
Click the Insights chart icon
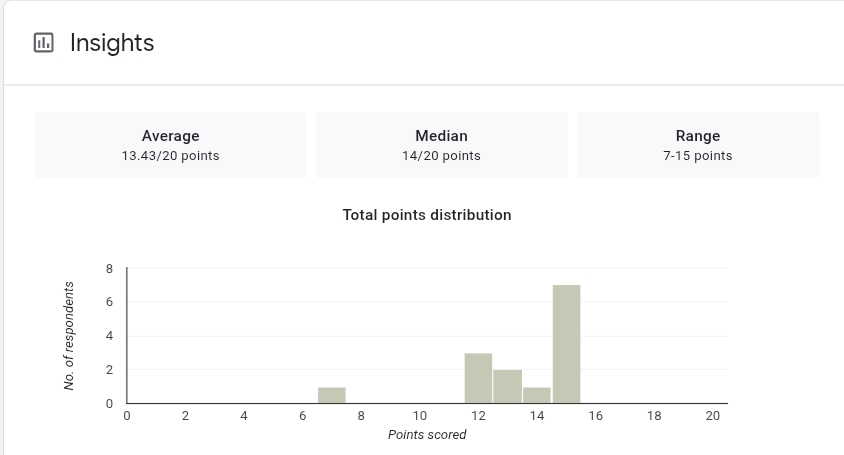[x=43, y=43]
